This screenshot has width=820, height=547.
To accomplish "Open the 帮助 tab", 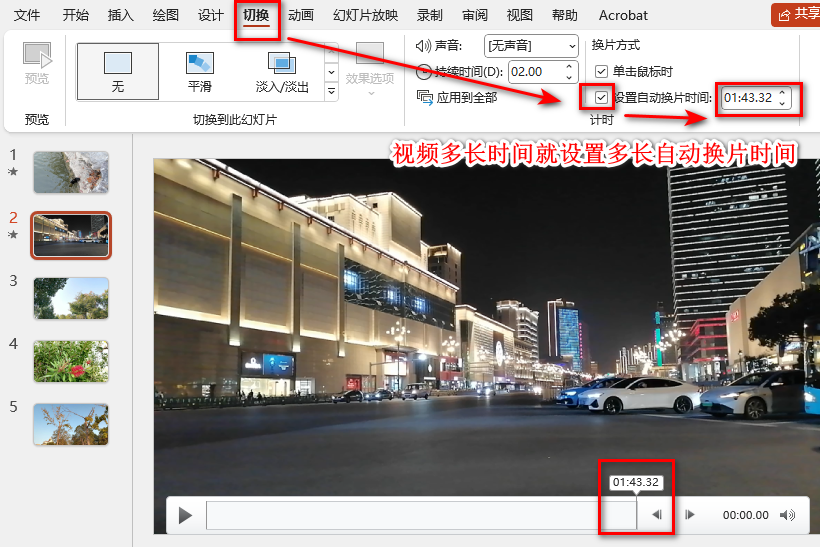I will coord(564,15).
